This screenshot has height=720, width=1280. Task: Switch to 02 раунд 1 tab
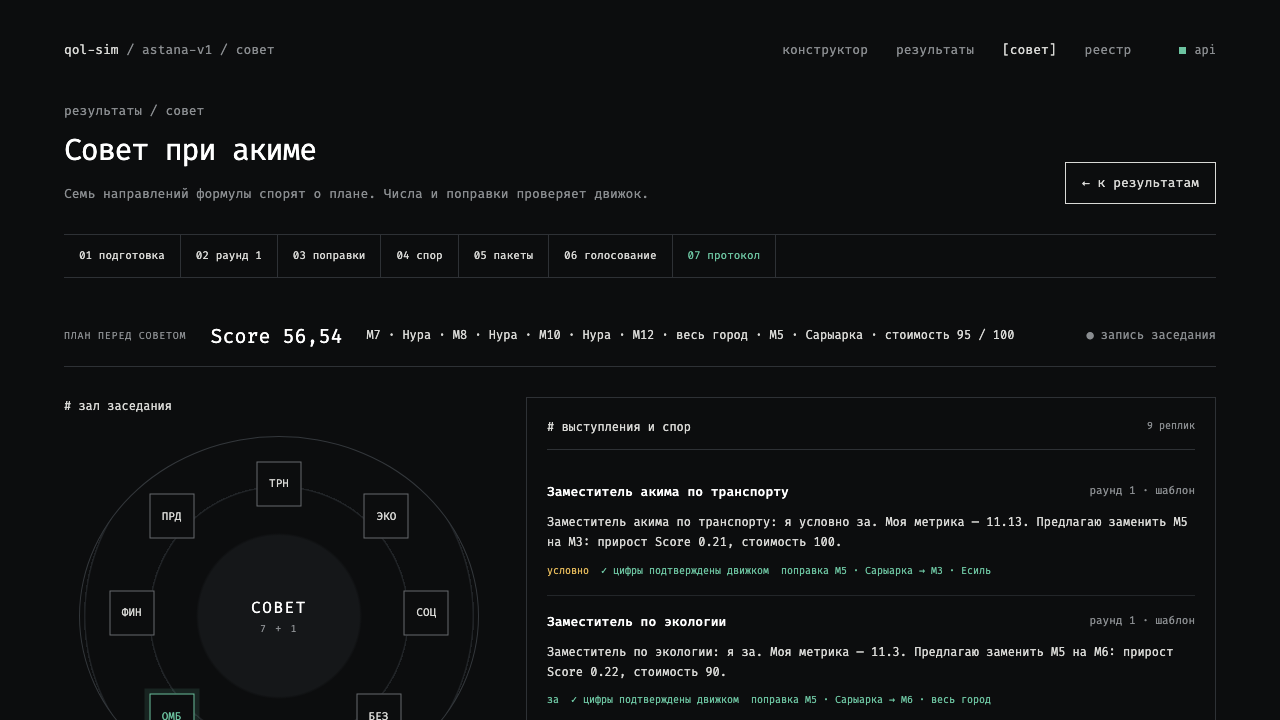tap(229, 256)
